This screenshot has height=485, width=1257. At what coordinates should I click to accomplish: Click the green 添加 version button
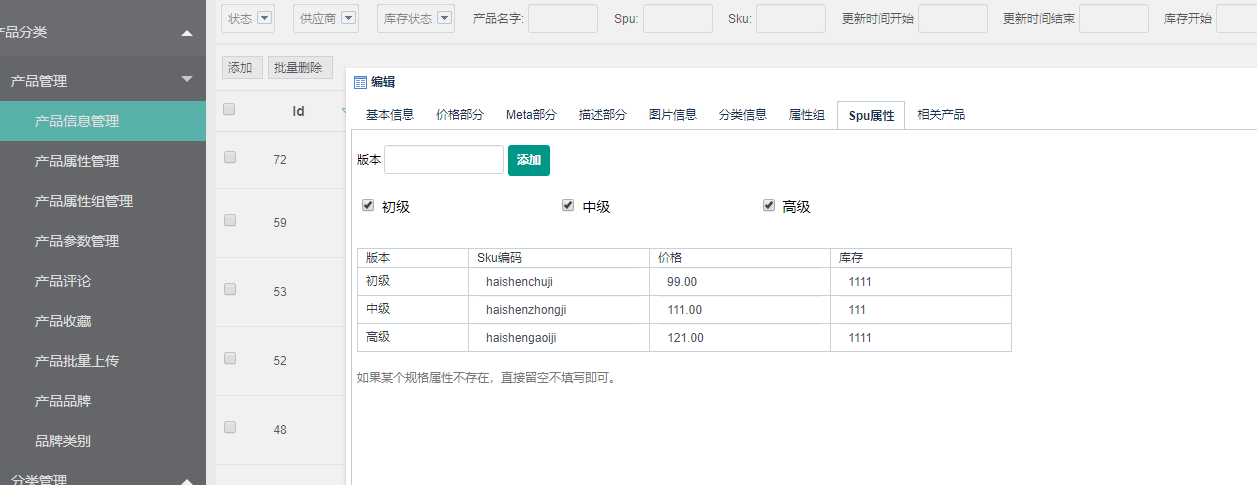528,160
